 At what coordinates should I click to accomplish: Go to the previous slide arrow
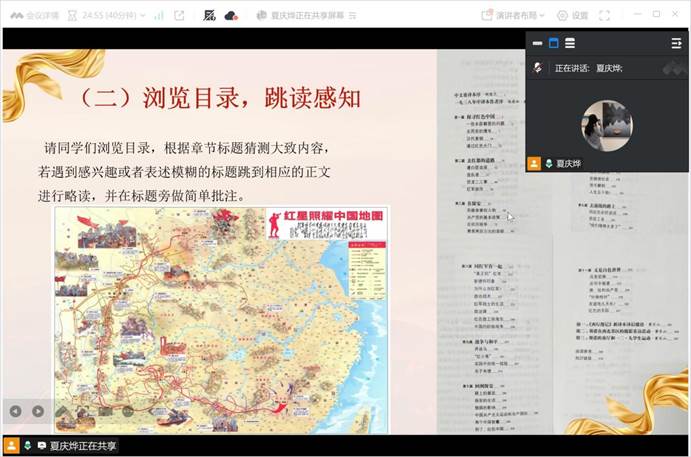coord(15,411)
